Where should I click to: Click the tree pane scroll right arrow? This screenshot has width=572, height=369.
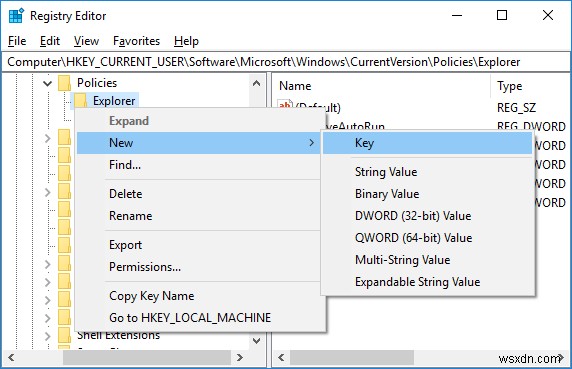click(x=240, y=357)
